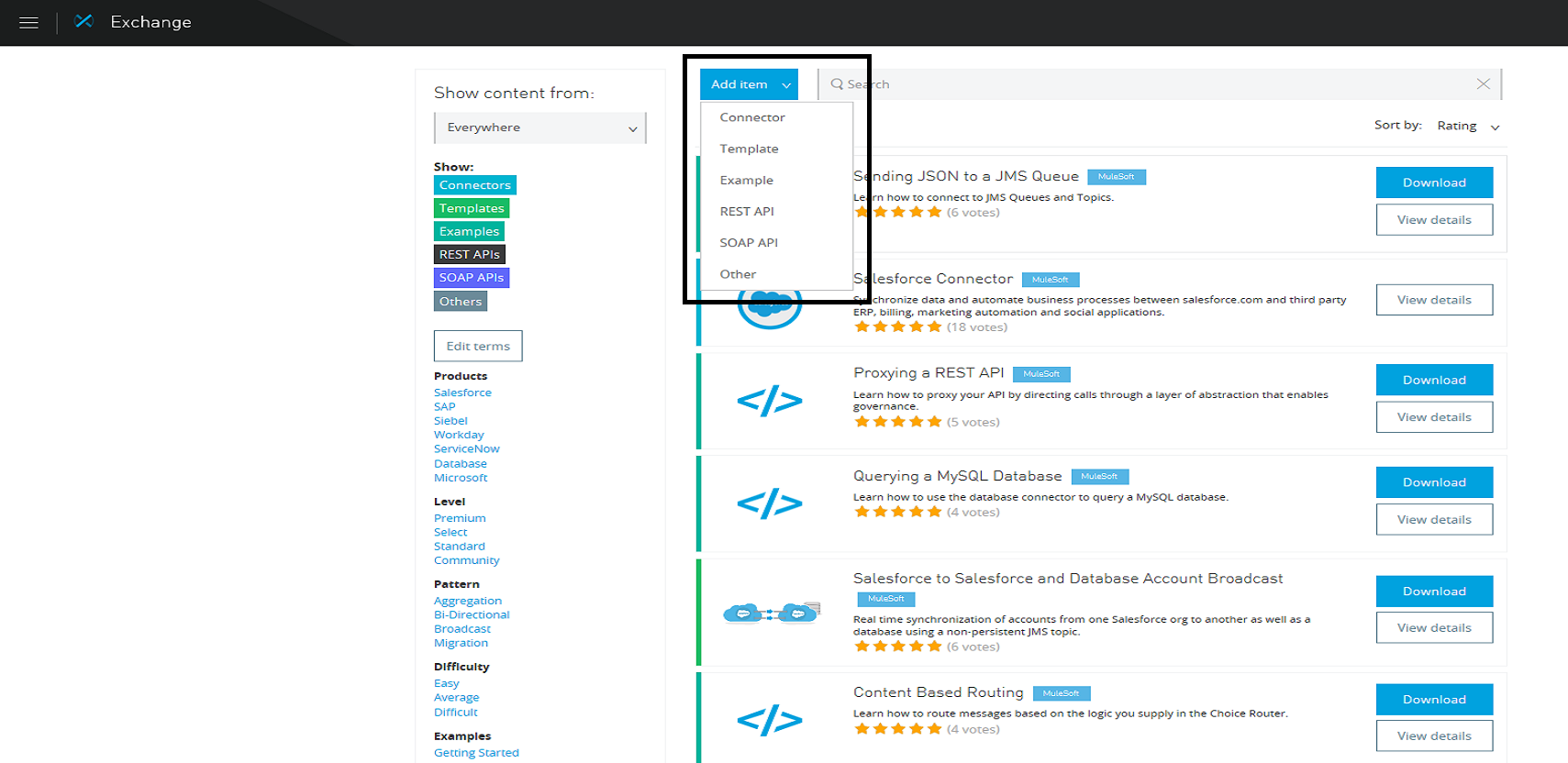This screenshot has width=1568, height=763.
Task: View details of Content Based Routing
Action: click(x=1434, y=735)
